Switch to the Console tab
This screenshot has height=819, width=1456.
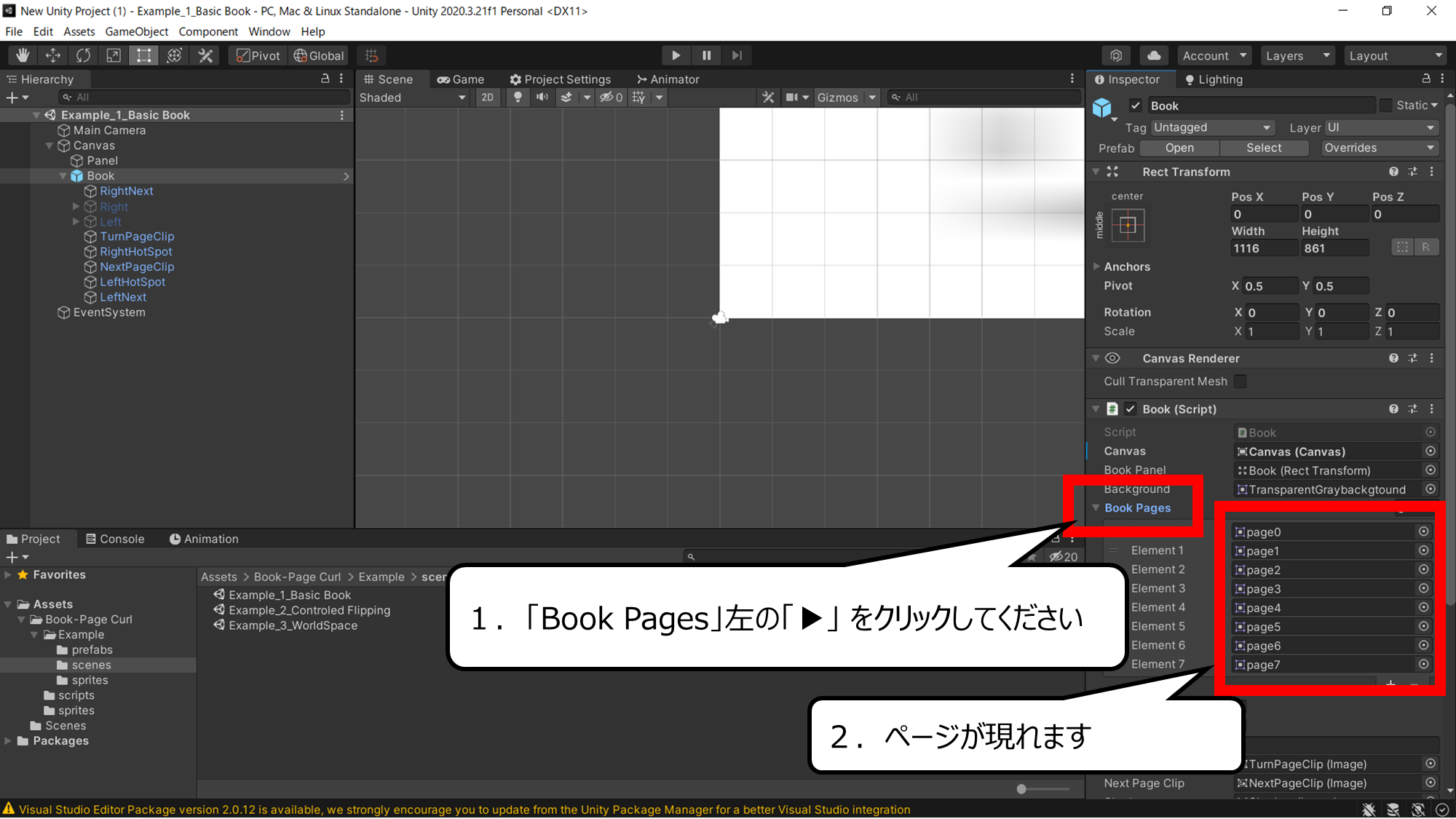coord(115,539)
